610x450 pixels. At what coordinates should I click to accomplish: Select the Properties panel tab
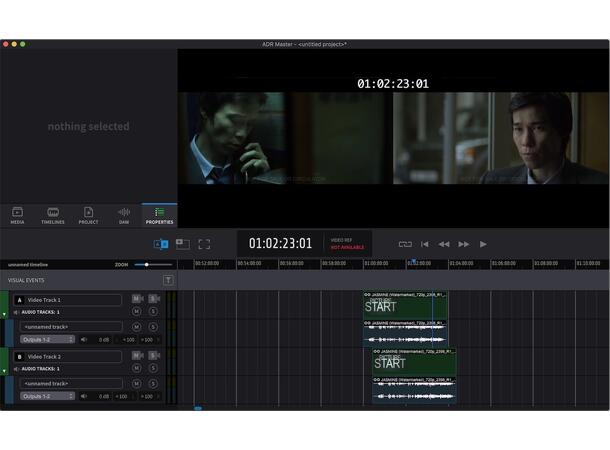160,215
